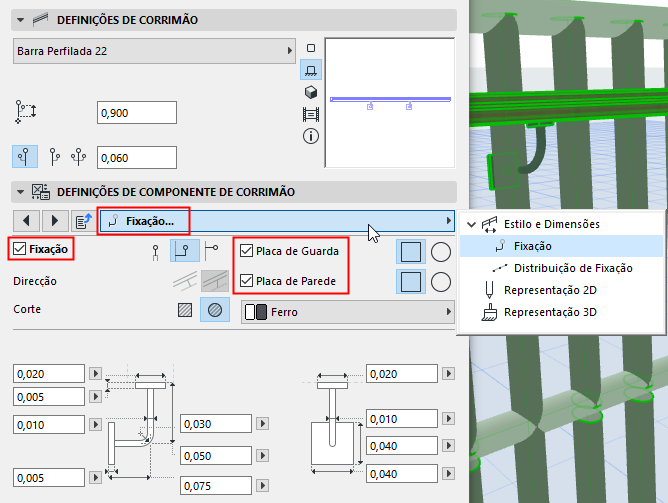Viewport: 668px width, 503px height.
Task: Edit the right-side 0,010 dimension field
Action: tap(402, 419)
